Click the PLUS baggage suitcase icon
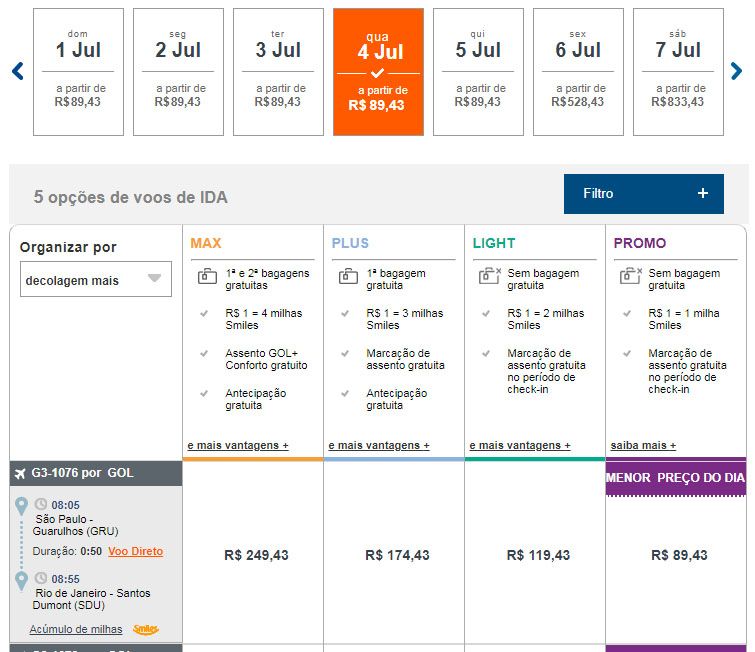Image resolution: width=755 pixels, height=652 pixels. tap(348, 276)
